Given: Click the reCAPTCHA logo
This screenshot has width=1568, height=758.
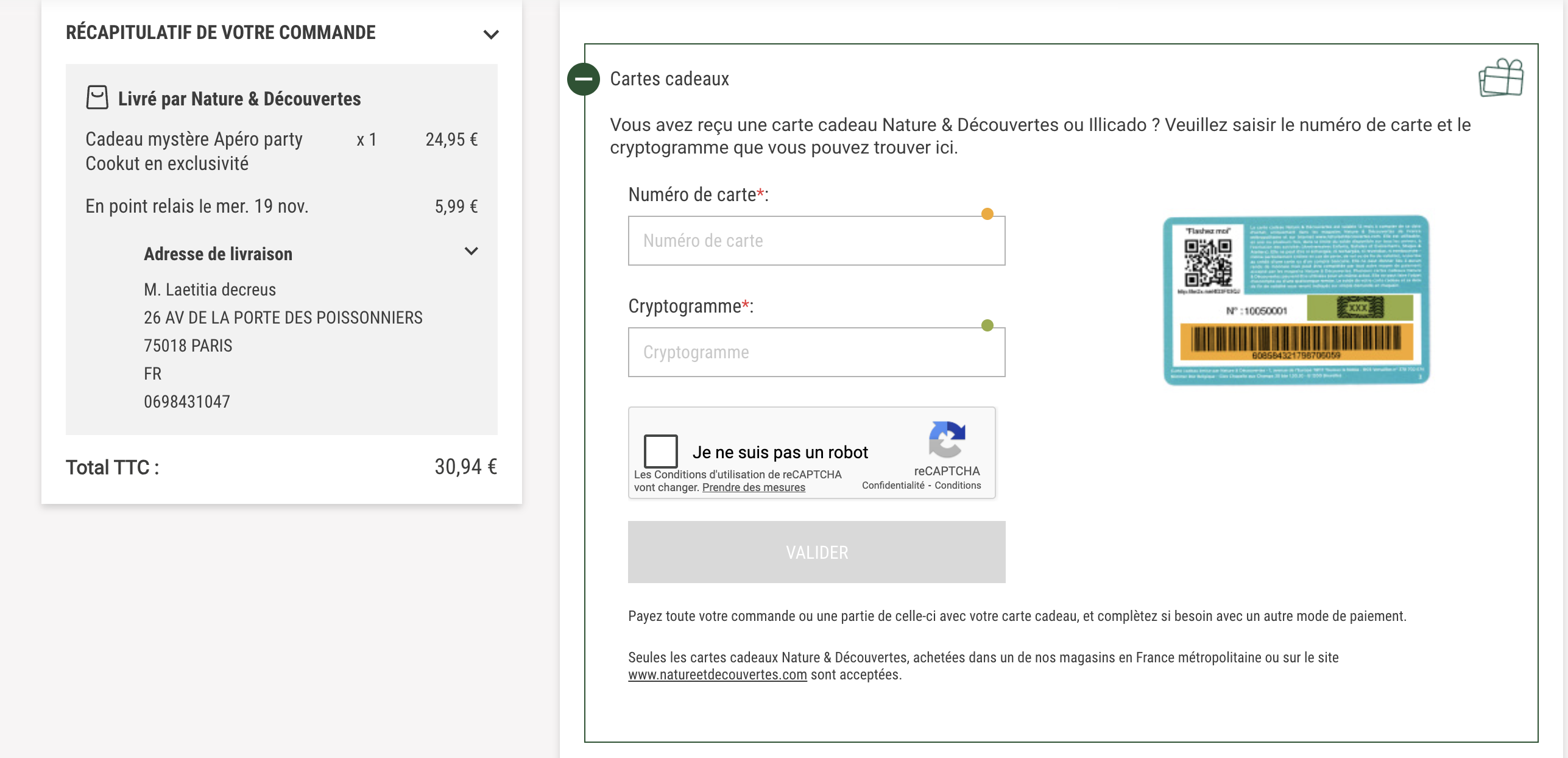Looking at the screenshot, I should (x=947, y=439).
